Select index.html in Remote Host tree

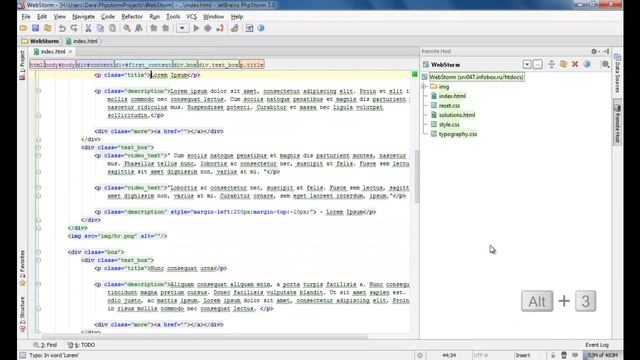pyautogui.click(x=452, y=96)
